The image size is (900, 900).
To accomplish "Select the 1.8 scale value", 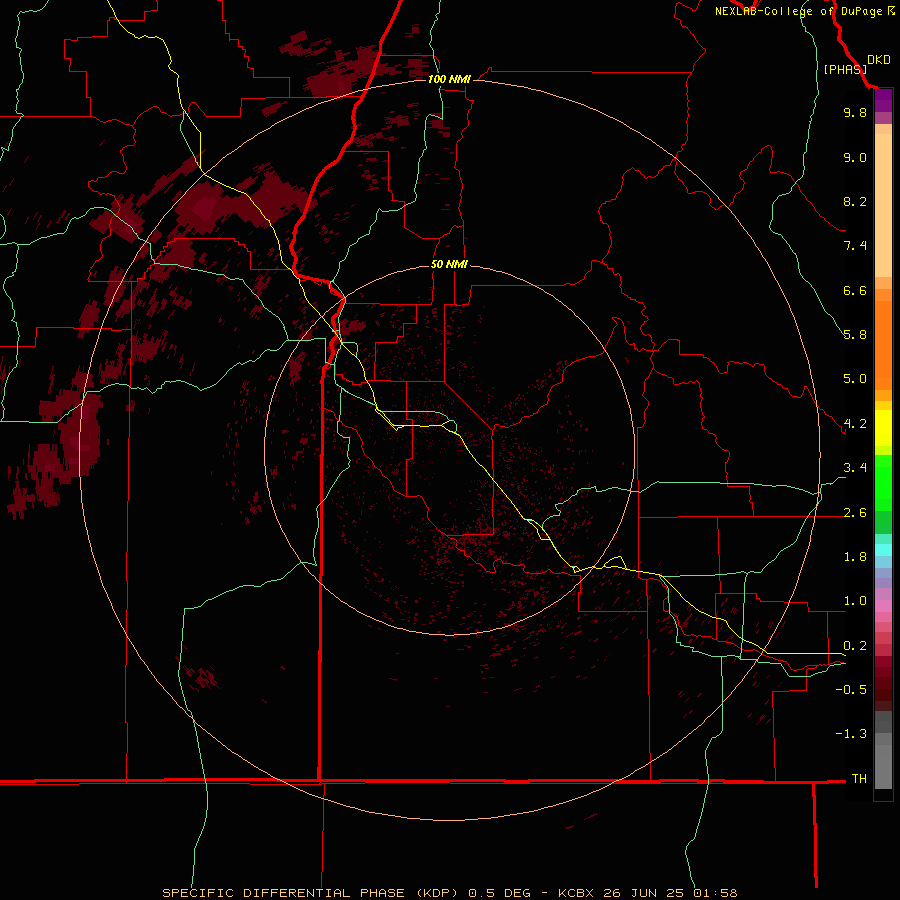I will pyautogui.click(x=855, y=557).
